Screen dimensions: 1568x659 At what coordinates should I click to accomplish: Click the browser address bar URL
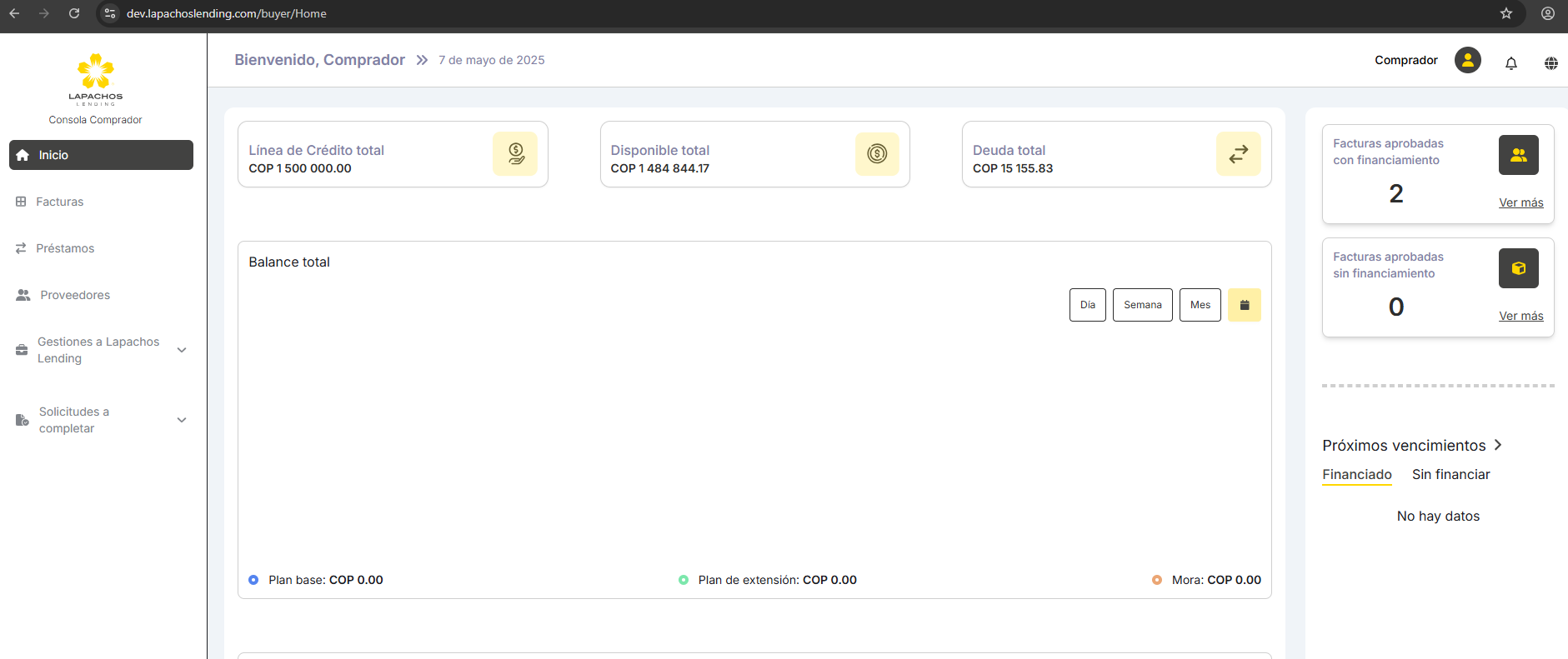click(x=227, y=13)
